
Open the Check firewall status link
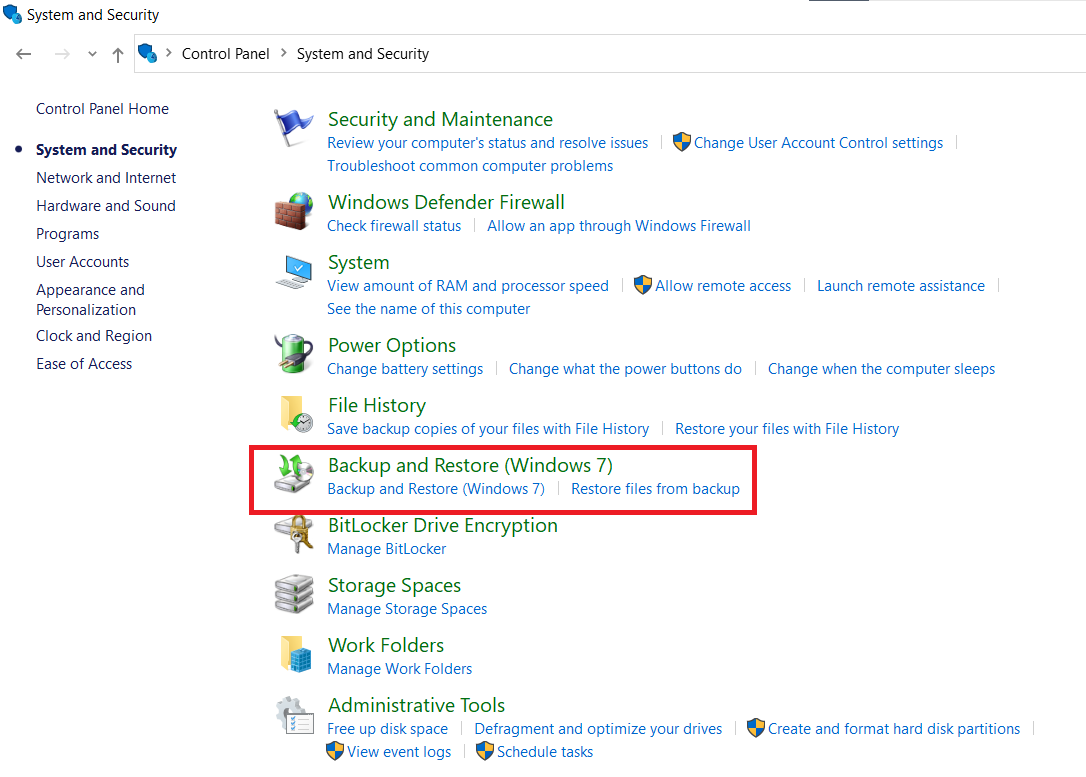[394, 225]
